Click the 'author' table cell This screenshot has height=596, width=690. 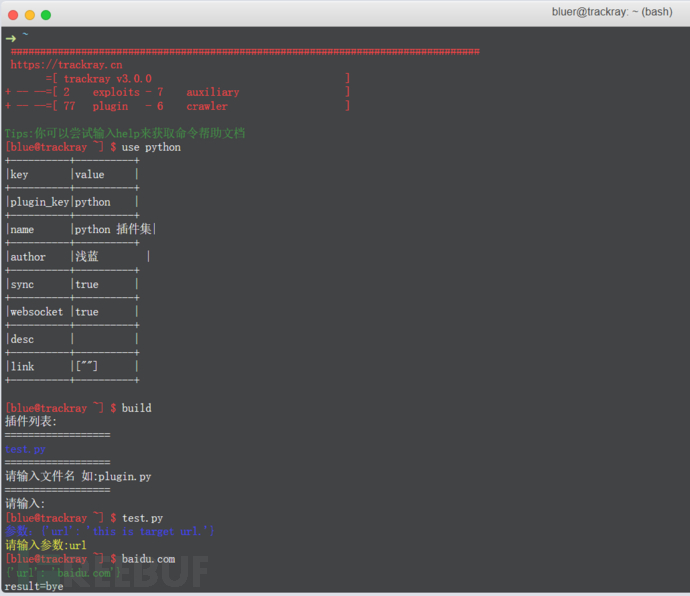coord(28,257)
